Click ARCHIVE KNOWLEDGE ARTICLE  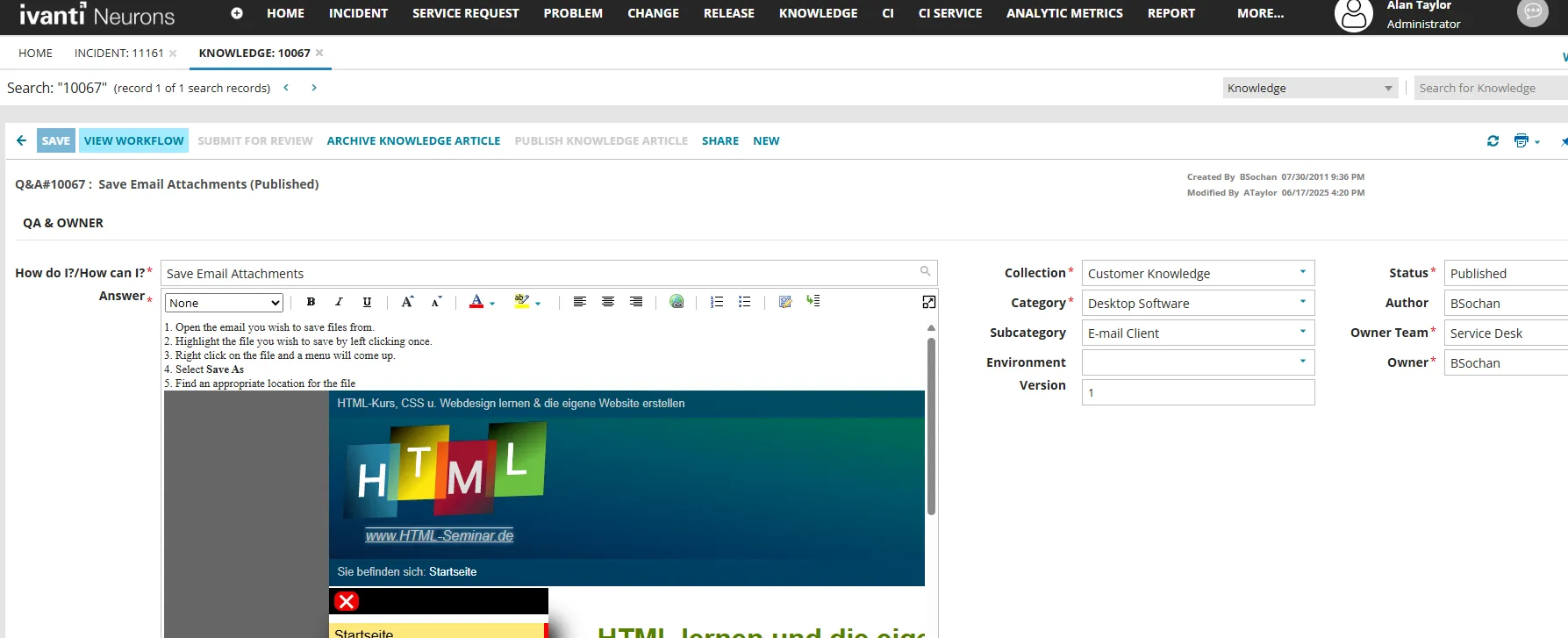pyautogui.click(x=413, y=140)
